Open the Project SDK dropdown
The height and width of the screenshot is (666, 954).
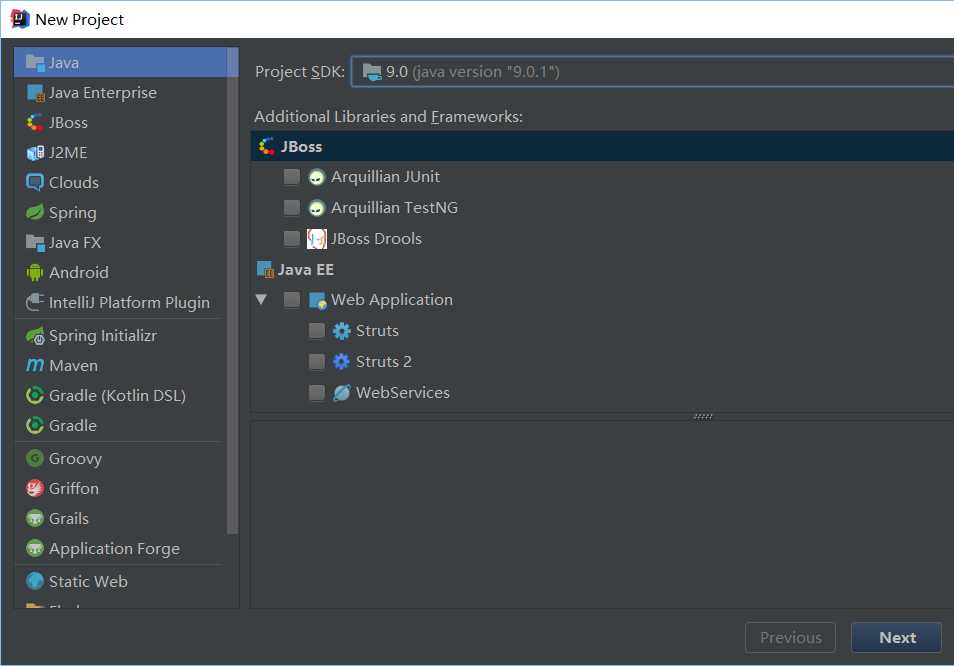point(652,72)
